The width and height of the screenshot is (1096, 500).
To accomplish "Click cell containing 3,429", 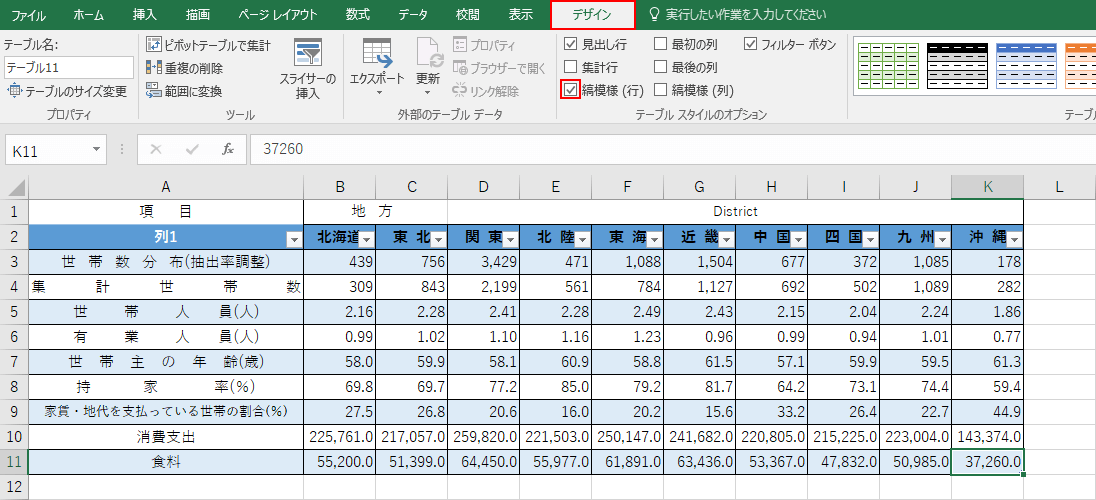I will tap(484, 262).
